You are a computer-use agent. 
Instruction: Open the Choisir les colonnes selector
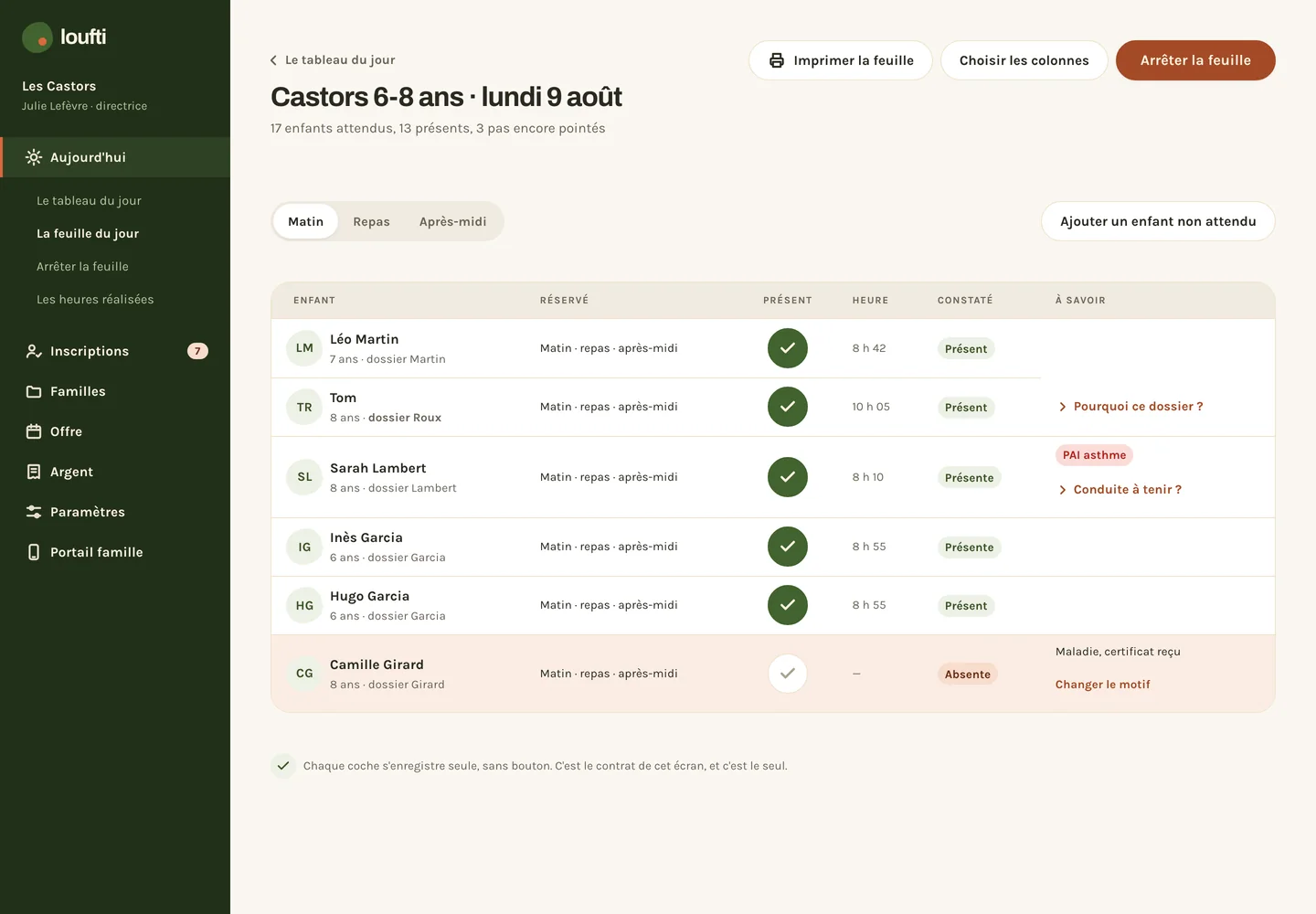click(x=1024, y=60)
